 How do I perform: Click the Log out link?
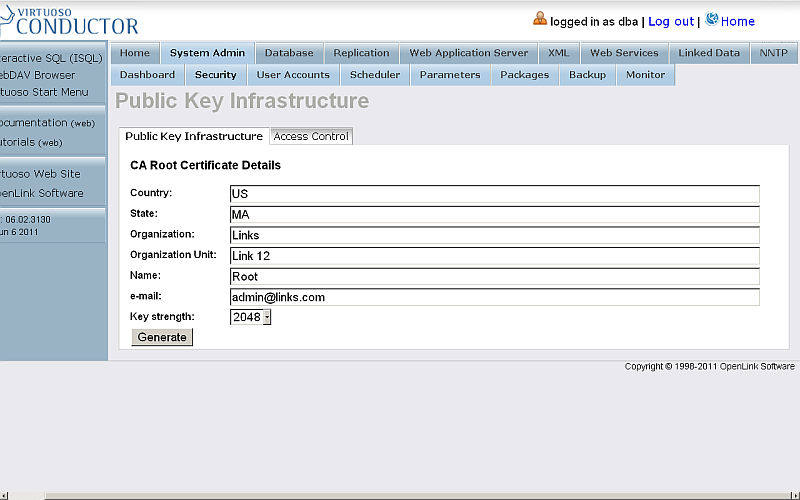[x=670, y=21]
